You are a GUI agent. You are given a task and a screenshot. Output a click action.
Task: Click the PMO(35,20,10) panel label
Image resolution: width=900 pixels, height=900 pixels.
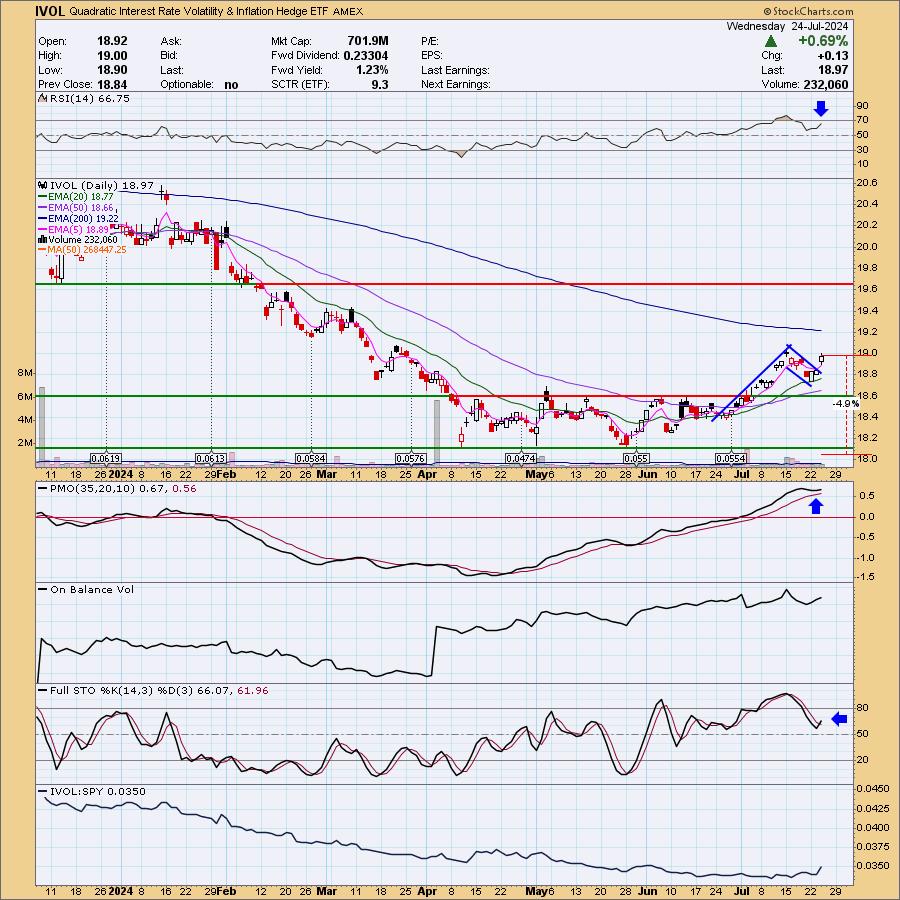(x=117, y=488)
